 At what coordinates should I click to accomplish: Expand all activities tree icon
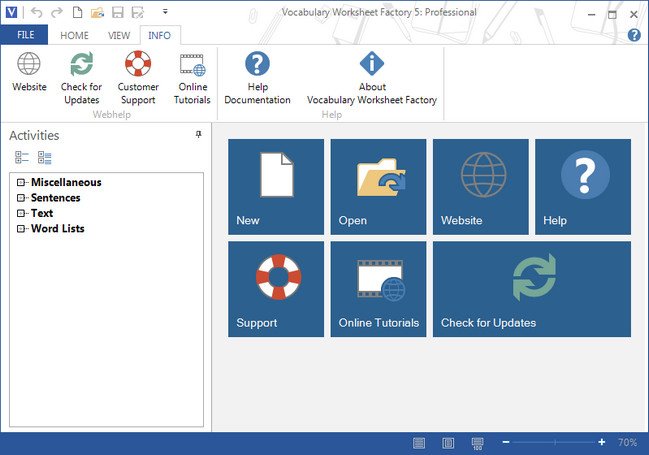pos(45,157)
